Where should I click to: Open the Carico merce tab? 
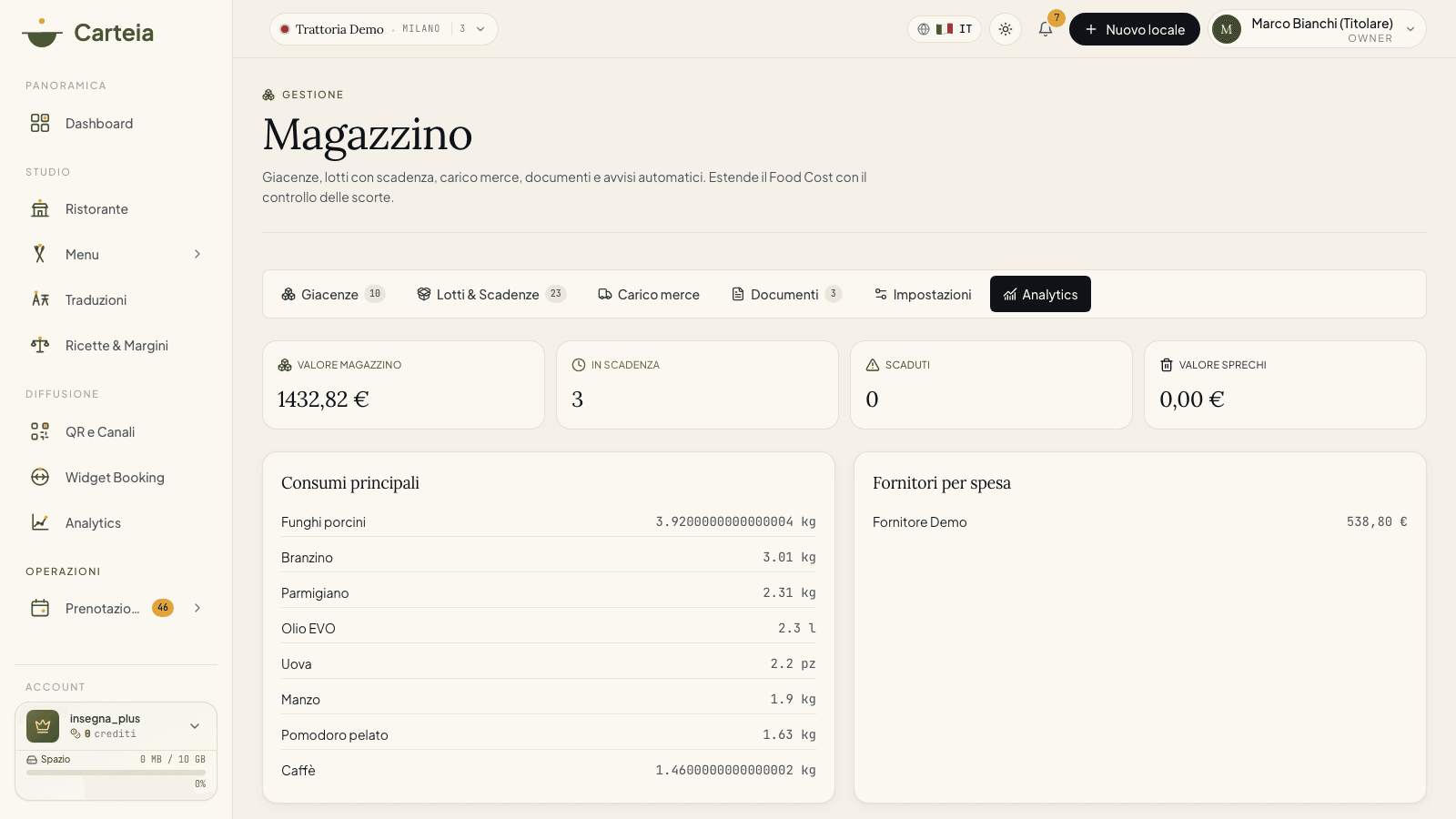[x=649, y=294]
